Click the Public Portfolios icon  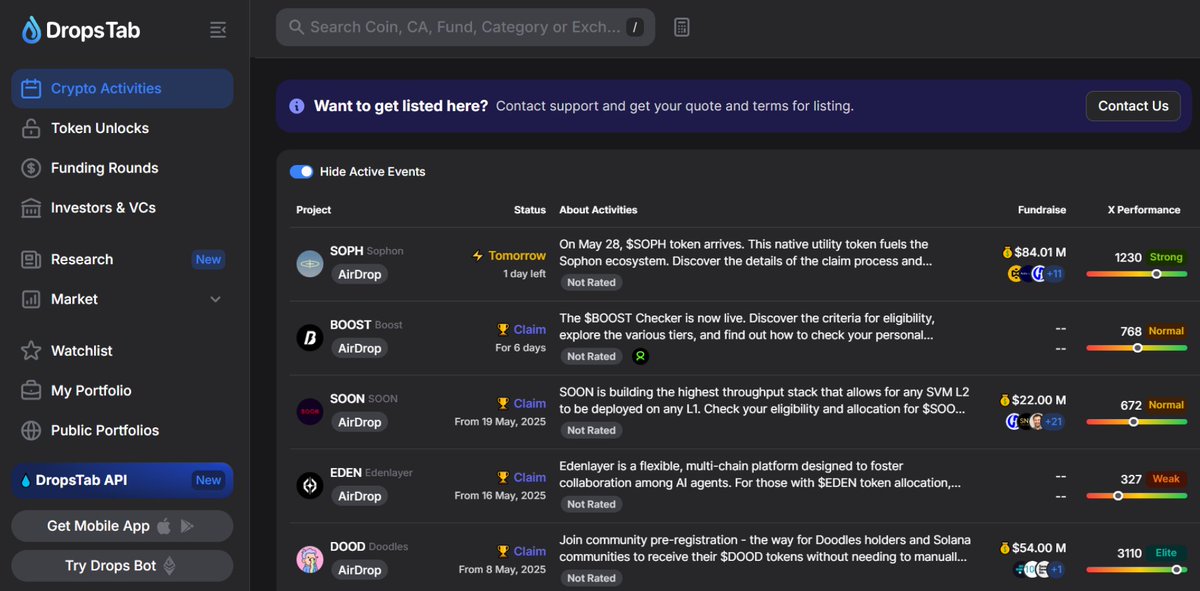[31, 430]
